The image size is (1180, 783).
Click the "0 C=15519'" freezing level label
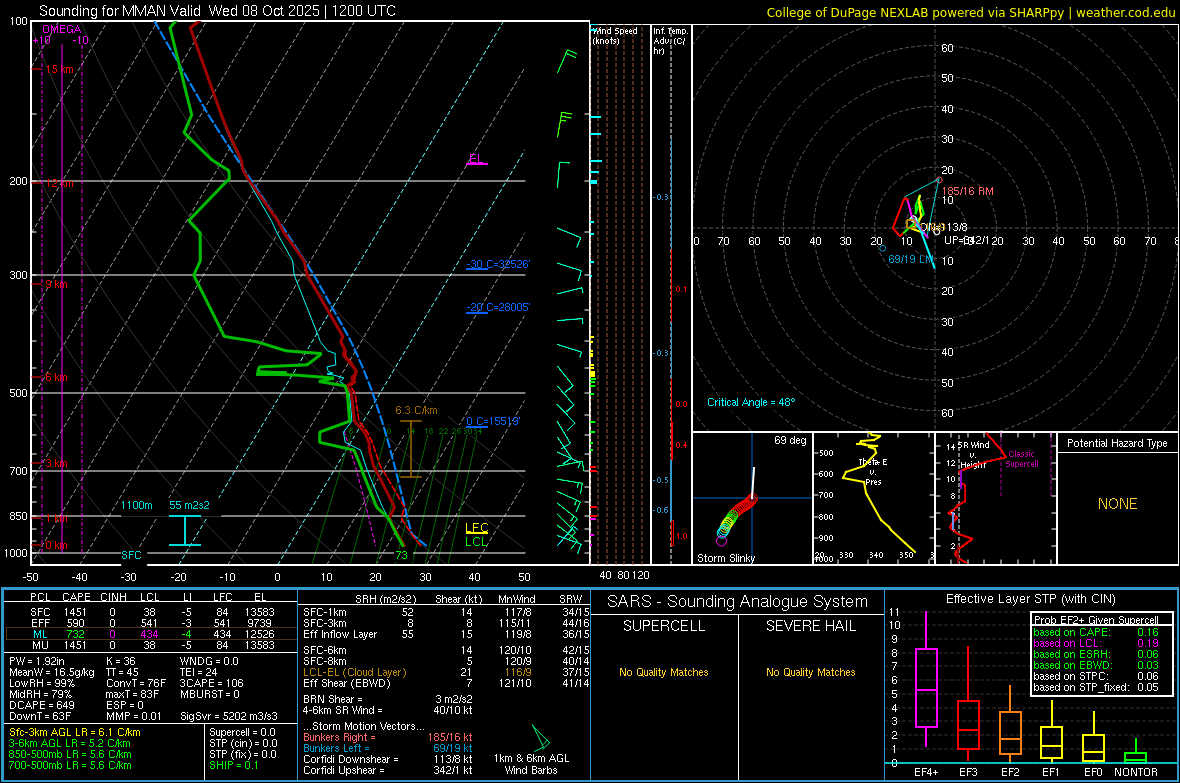click(x=493, y=422)
